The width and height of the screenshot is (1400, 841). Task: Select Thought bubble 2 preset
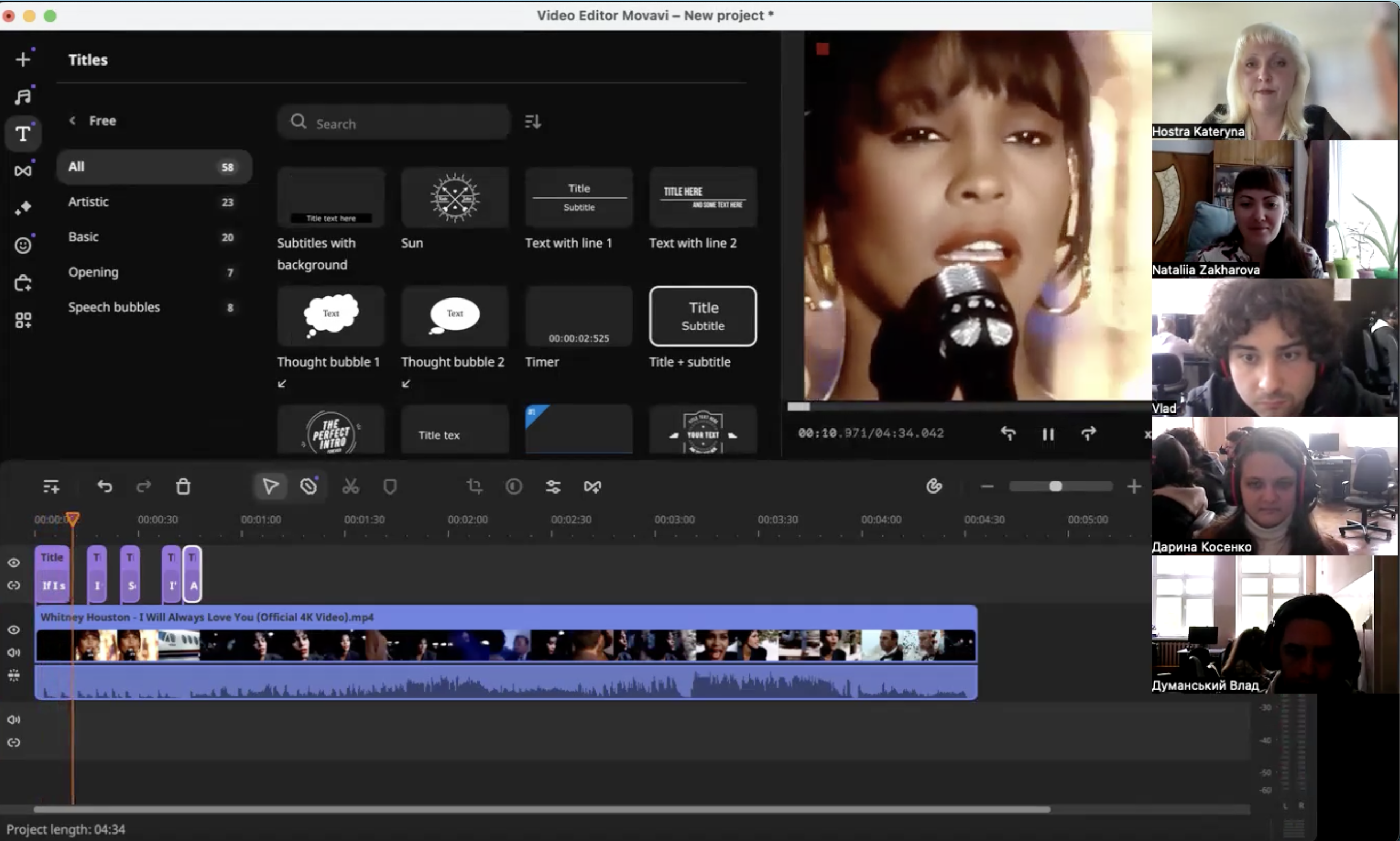click(455, 316)
